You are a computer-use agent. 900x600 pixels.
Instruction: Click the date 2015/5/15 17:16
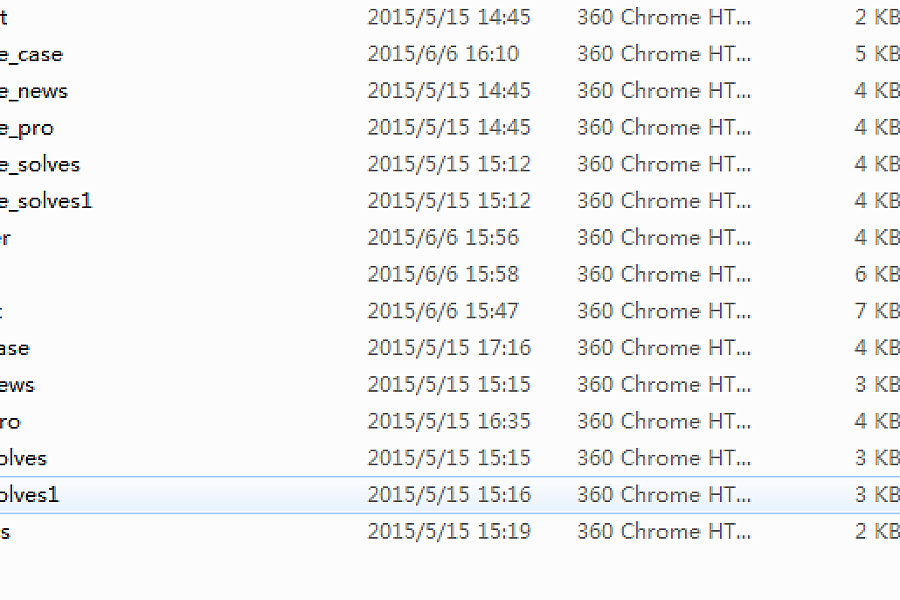[x=449, y=348]
